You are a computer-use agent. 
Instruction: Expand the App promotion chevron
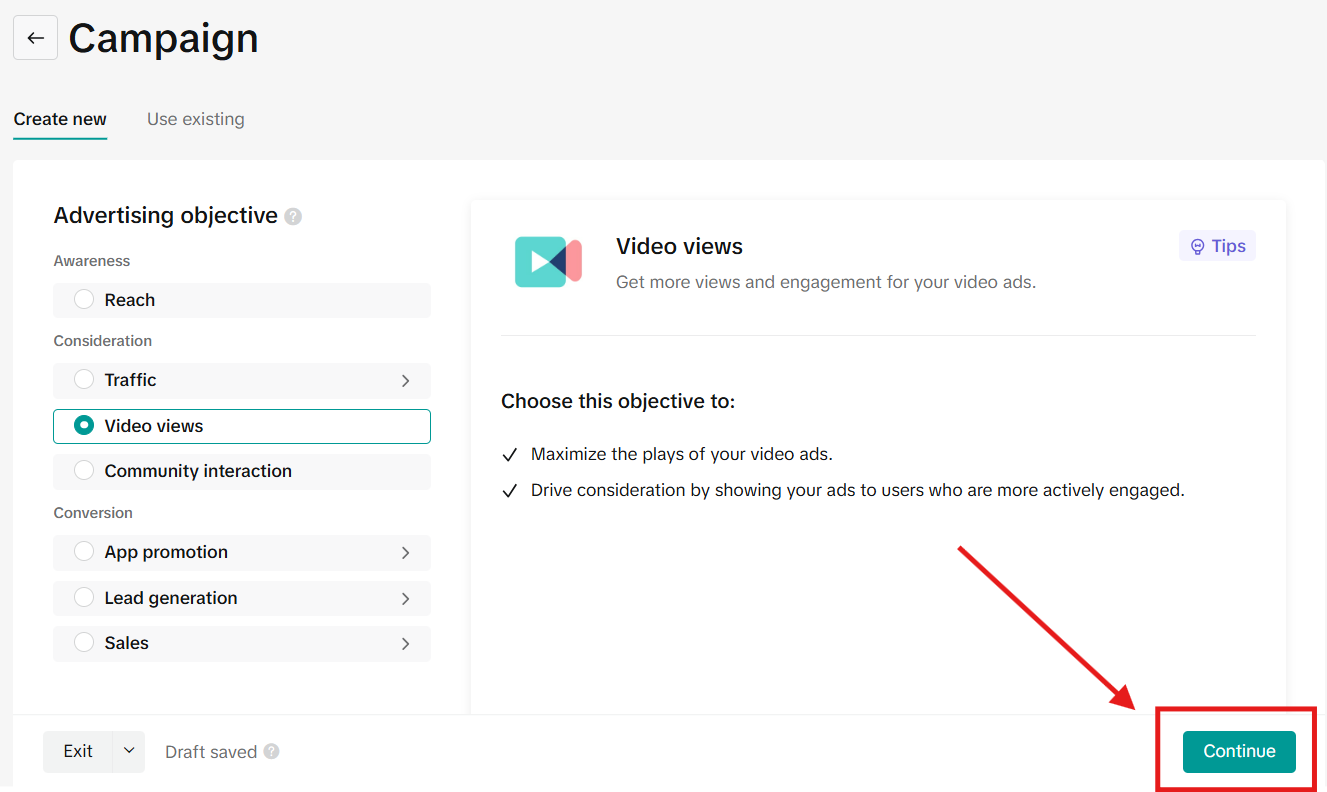(405, 553)
